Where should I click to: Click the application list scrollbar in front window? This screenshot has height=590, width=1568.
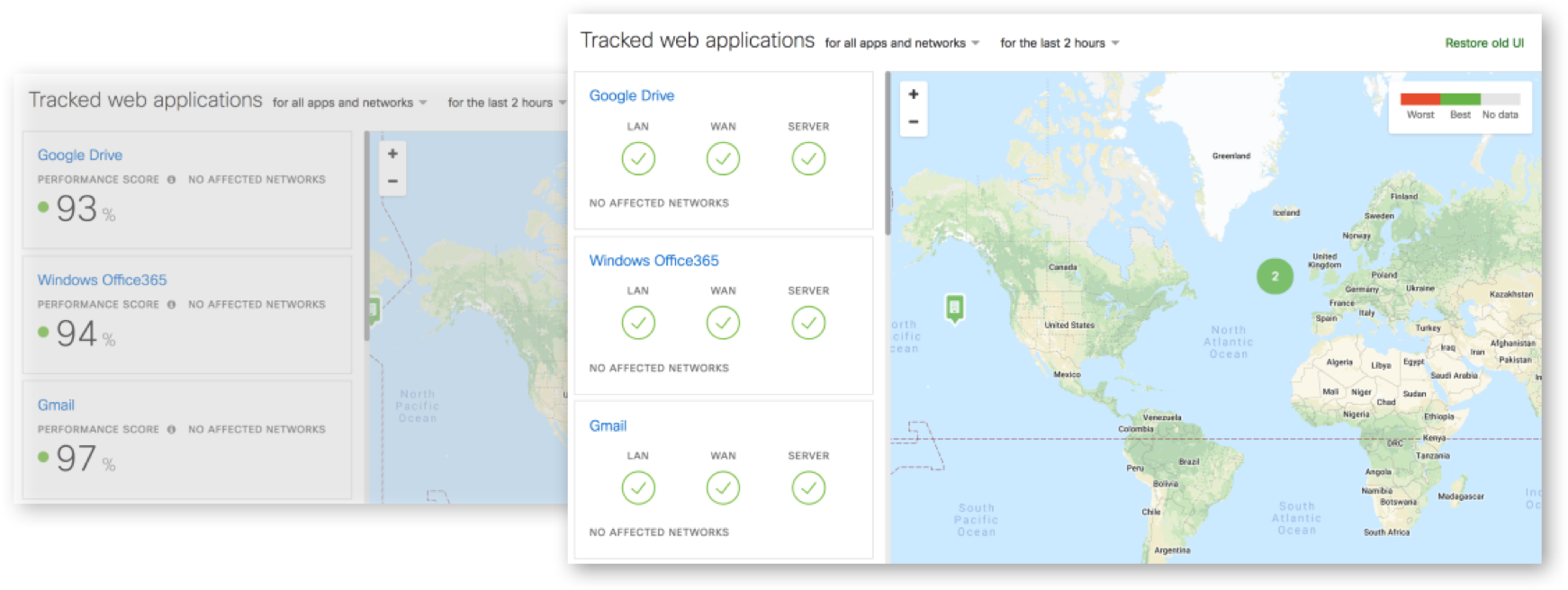tap(888, 155)
